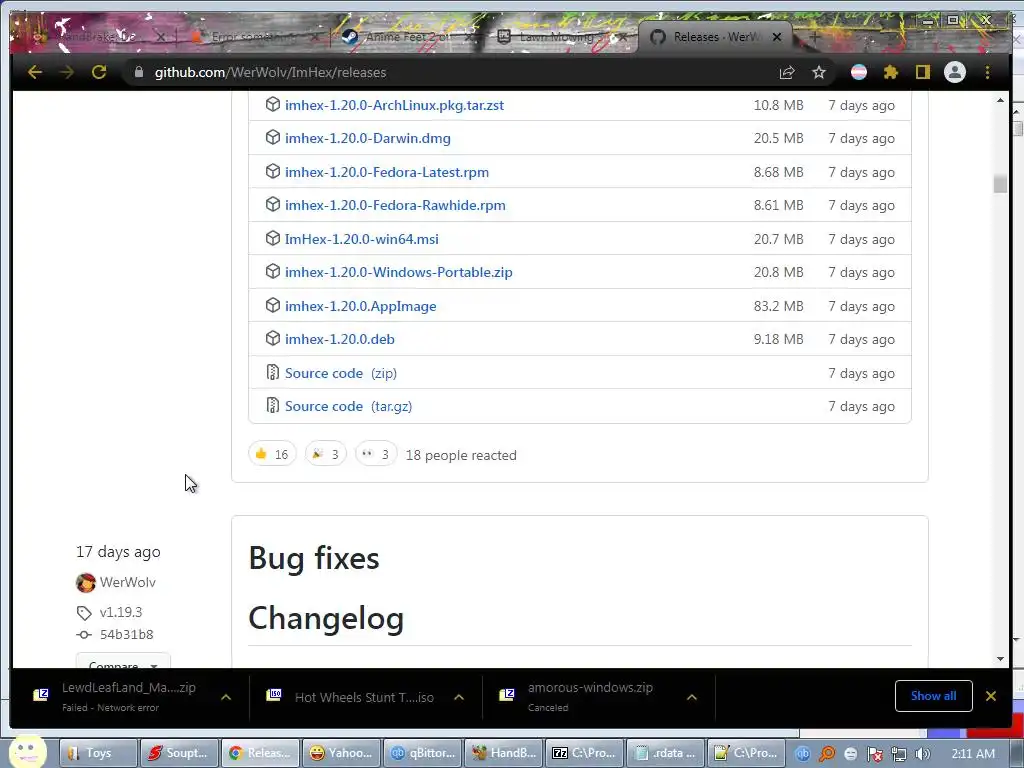Open the extensions puzzle piece menu
The height and width of the screenshot is (768, 1024).
pyautogui.click(x=891, y=72)
